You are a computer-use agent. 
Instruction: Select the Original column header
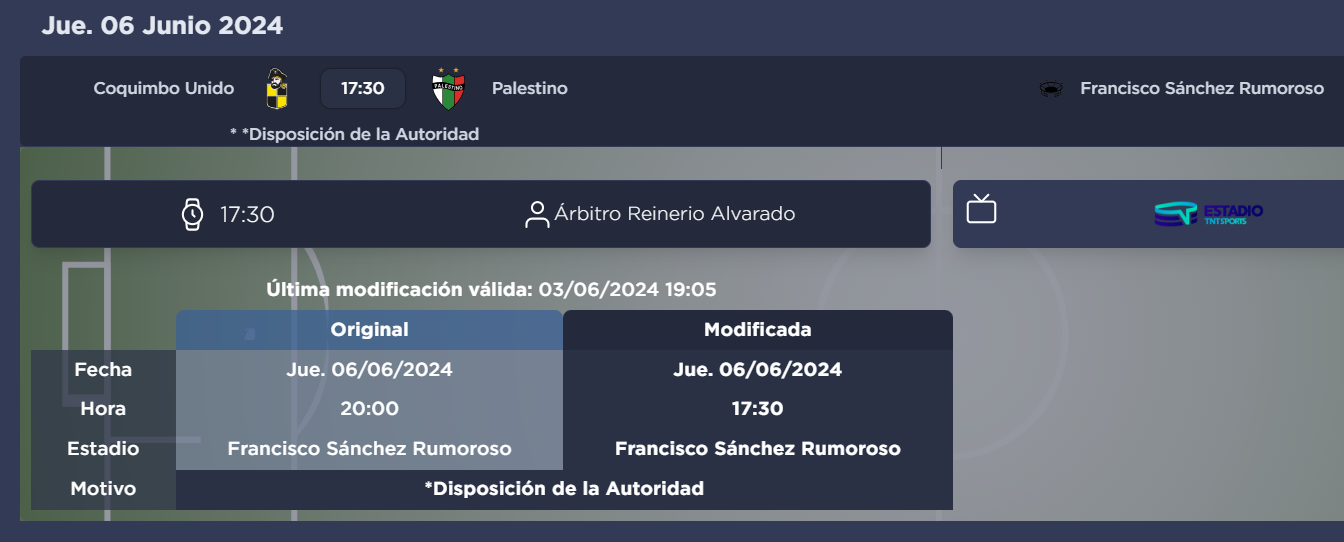[x=369, y=330]
